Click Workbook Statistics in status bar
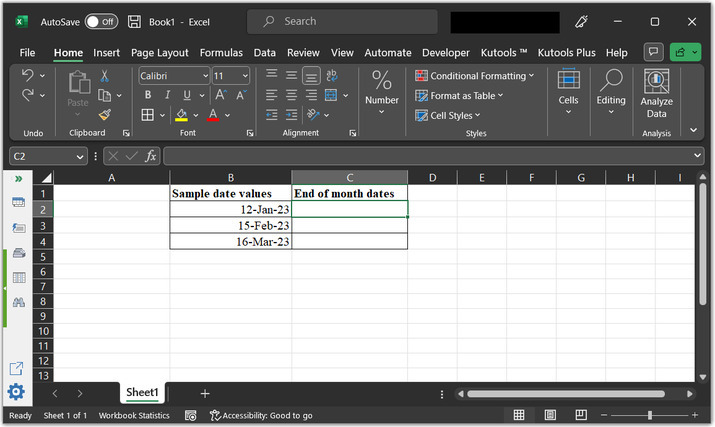Screen dimensions: 715x427 coord(134,416)
